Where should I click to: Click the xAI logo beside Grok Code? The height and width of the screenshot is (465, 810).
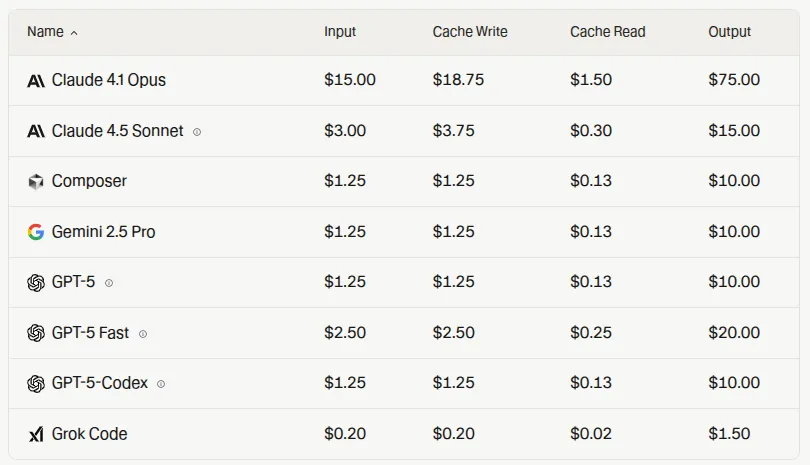[36, 434]
